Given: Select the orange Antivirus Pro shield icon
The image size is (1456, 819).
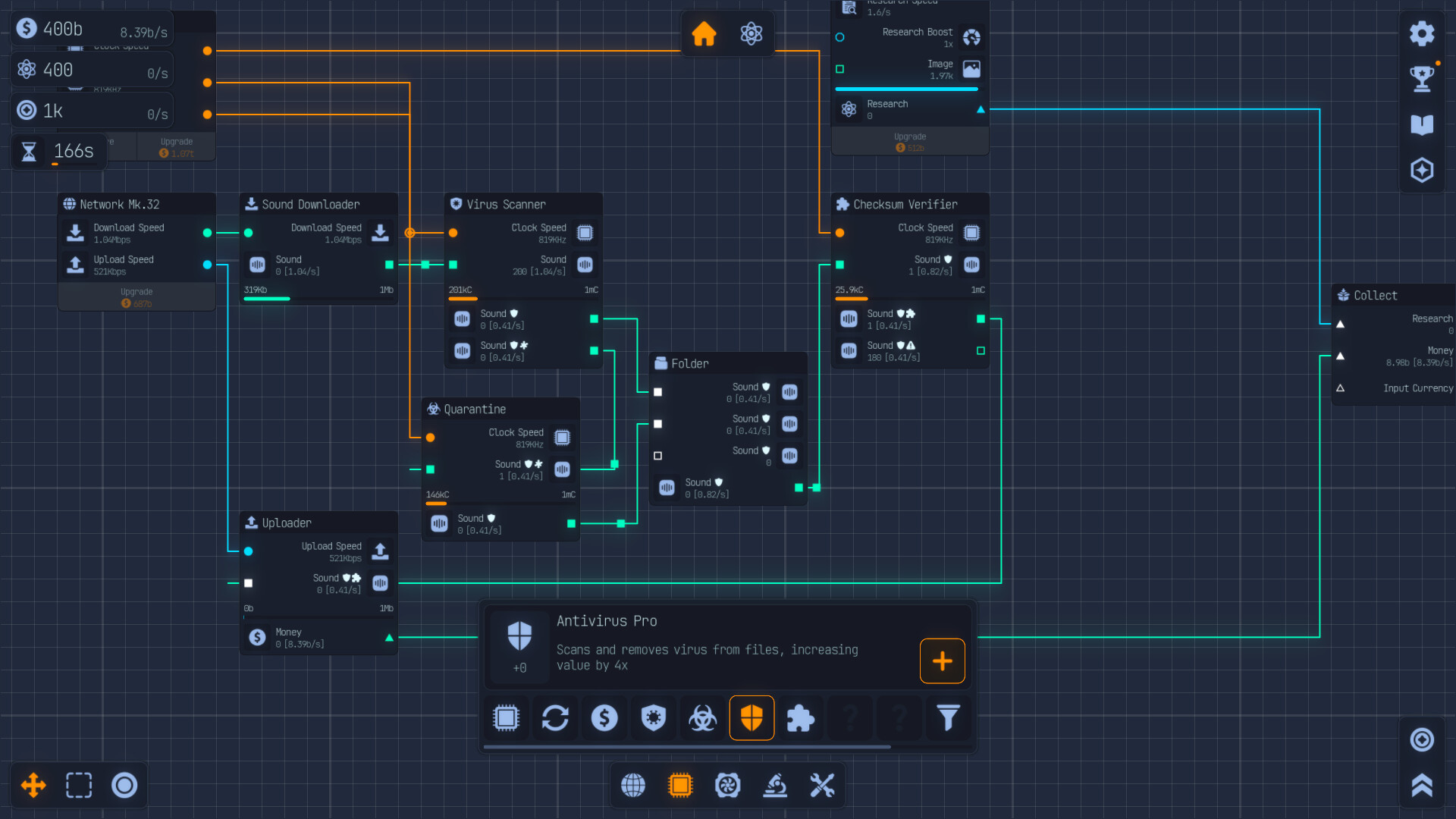Looking at the screenshot, I should pyautogui.click(x=752, y=717).
